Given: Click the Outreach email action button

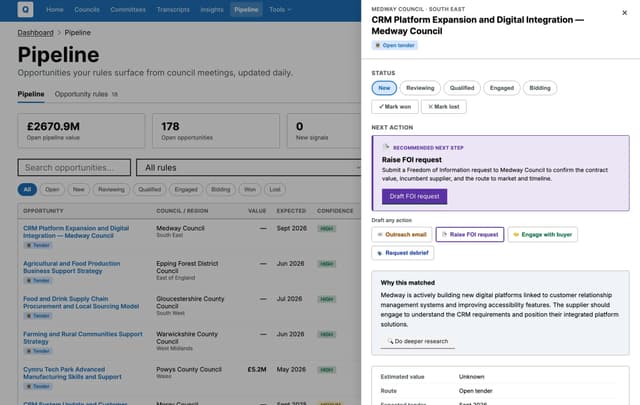Looking at the screenshot, I should tap(402, 235).
